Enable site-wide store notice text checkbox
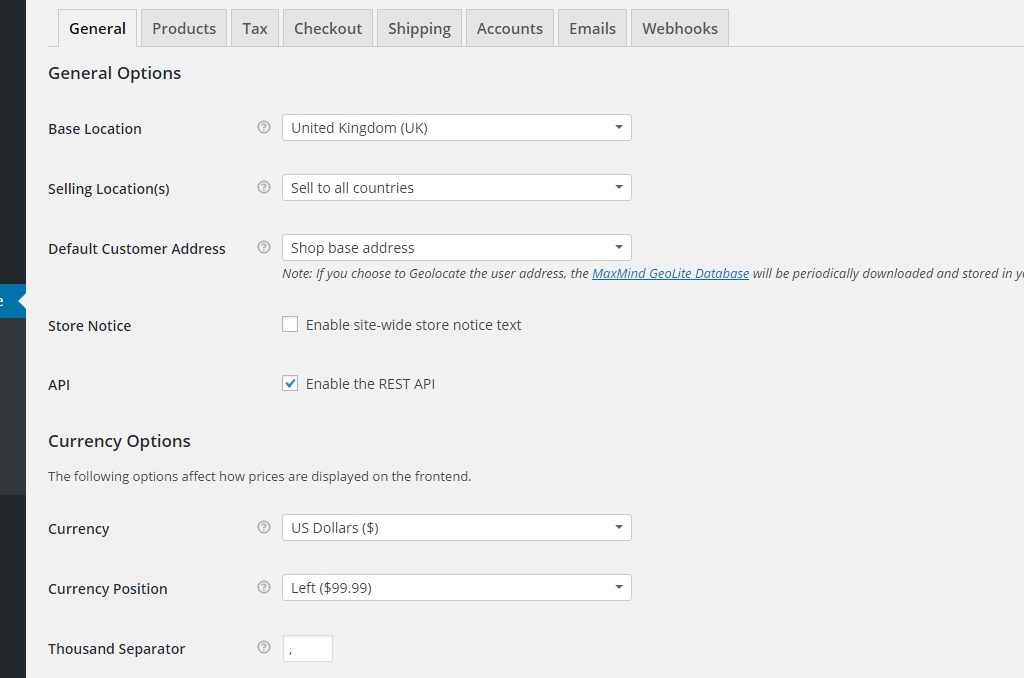This screenshot has height=678, width=1024. 290,324
